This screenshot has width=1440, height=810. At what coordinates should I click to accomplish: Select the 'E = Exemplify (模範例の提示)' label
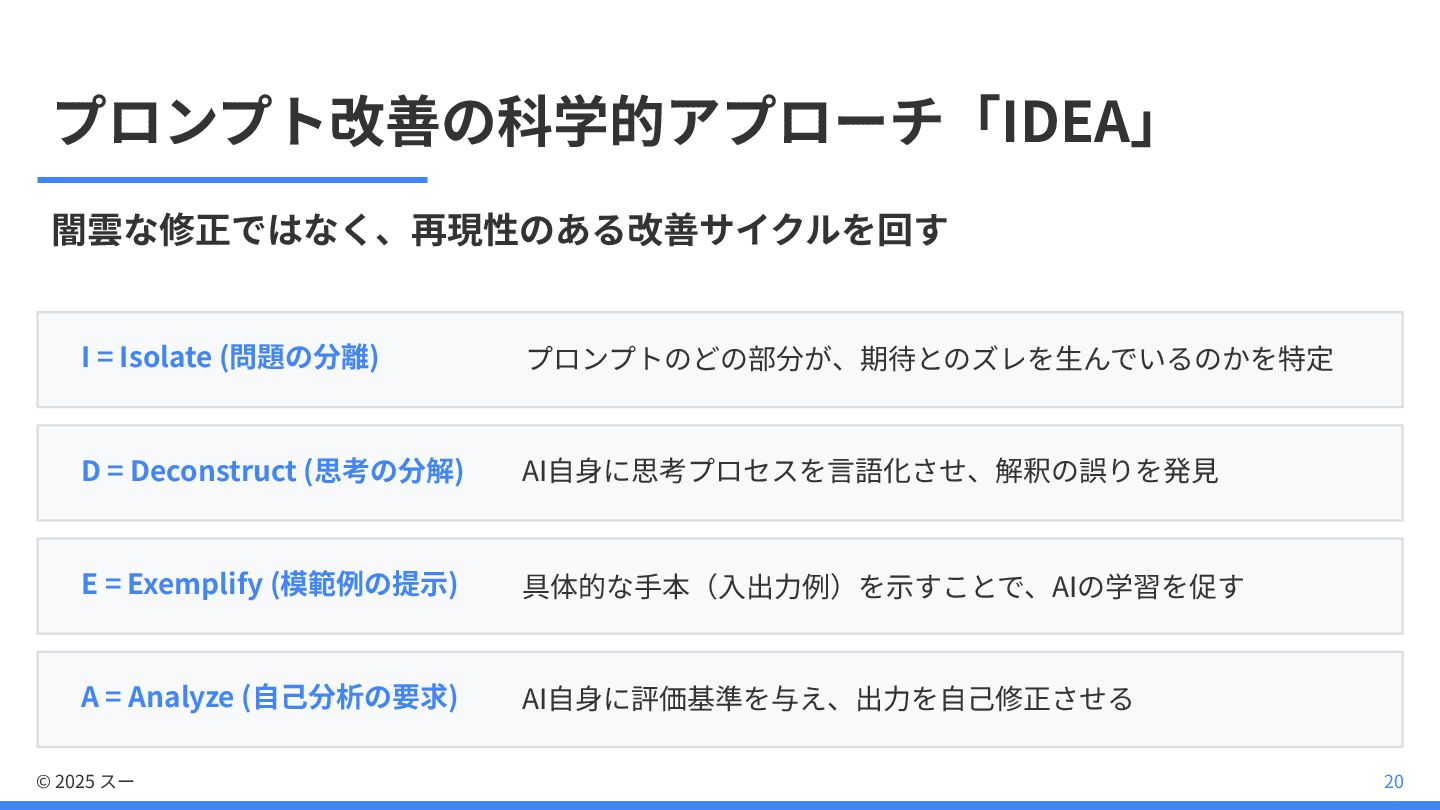[x=269, y=584]
